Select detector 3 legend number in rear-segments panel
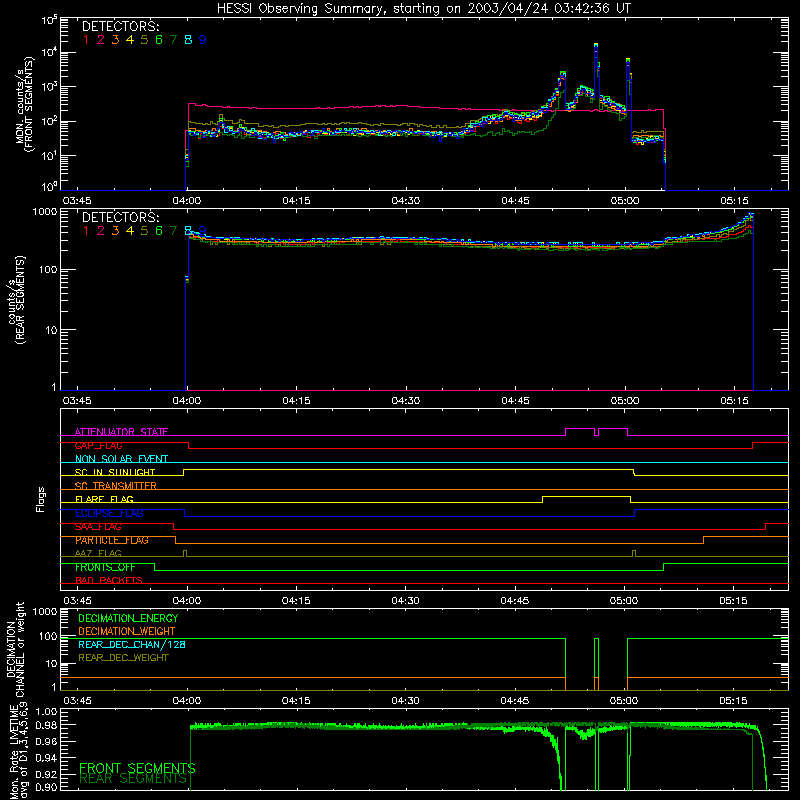The width and height of the screenshot is (800, 800). (115, 231)
